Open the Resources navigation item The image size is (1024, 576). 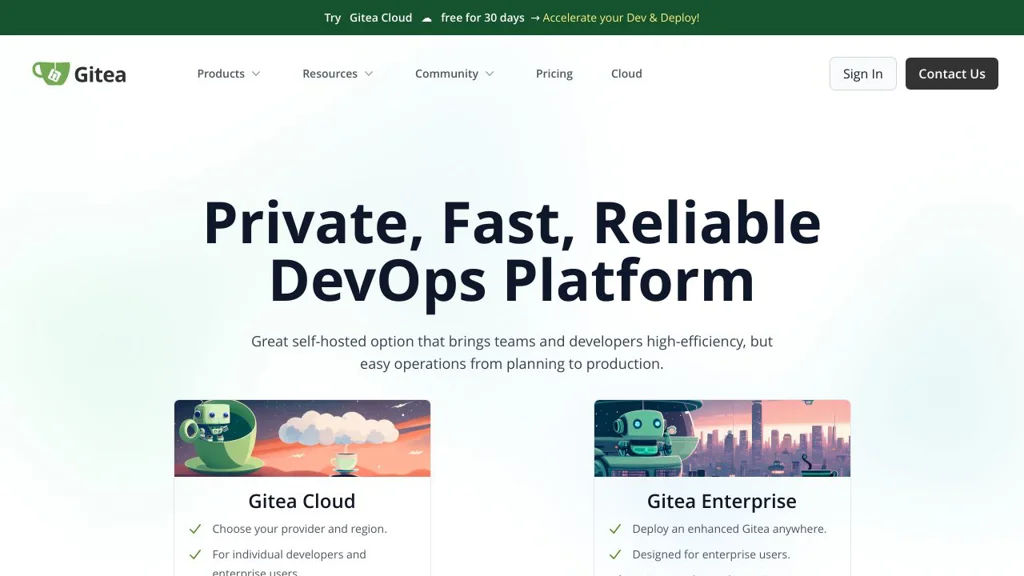click(x=330, y=74)
